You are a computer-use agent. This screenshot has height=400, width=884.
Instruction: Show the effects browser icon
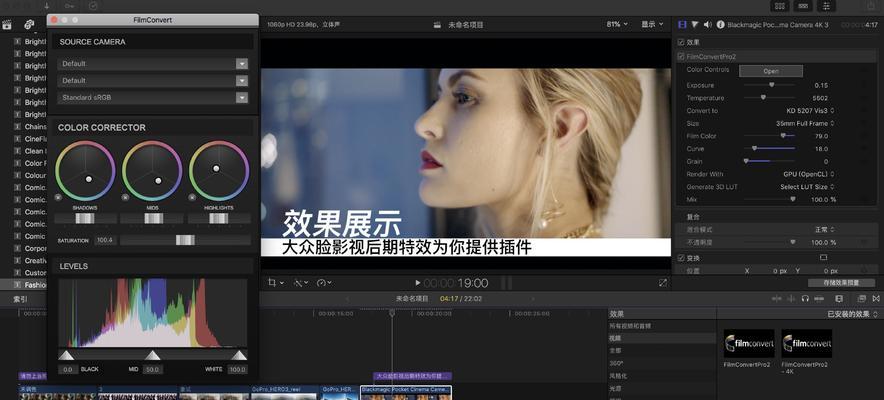(x=861, y=299)
